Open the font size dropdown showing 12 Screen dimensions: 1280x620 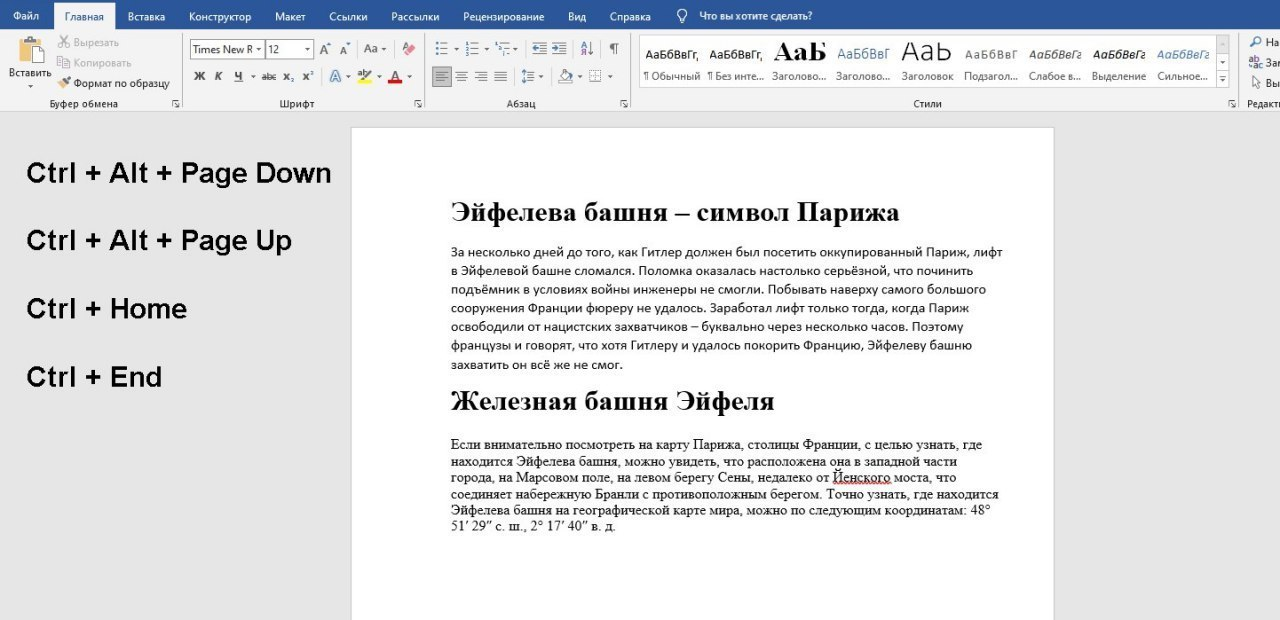(307, 49)
